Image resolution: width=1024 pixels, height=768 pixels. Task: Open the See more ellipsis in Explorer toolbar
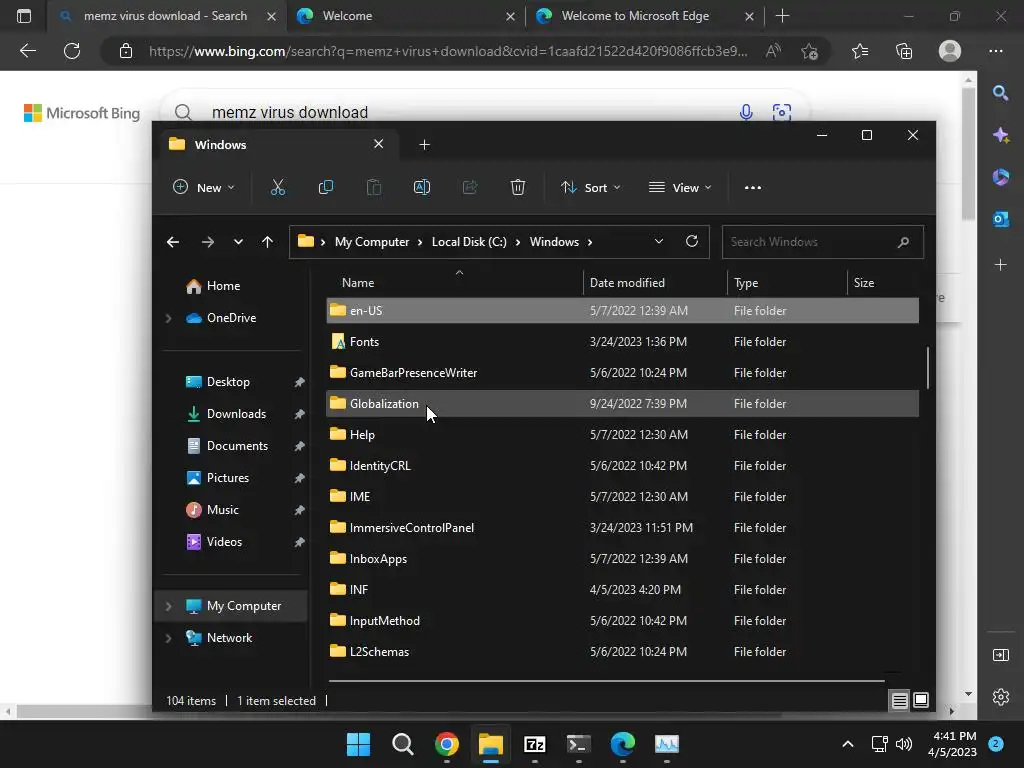(752, 187)
